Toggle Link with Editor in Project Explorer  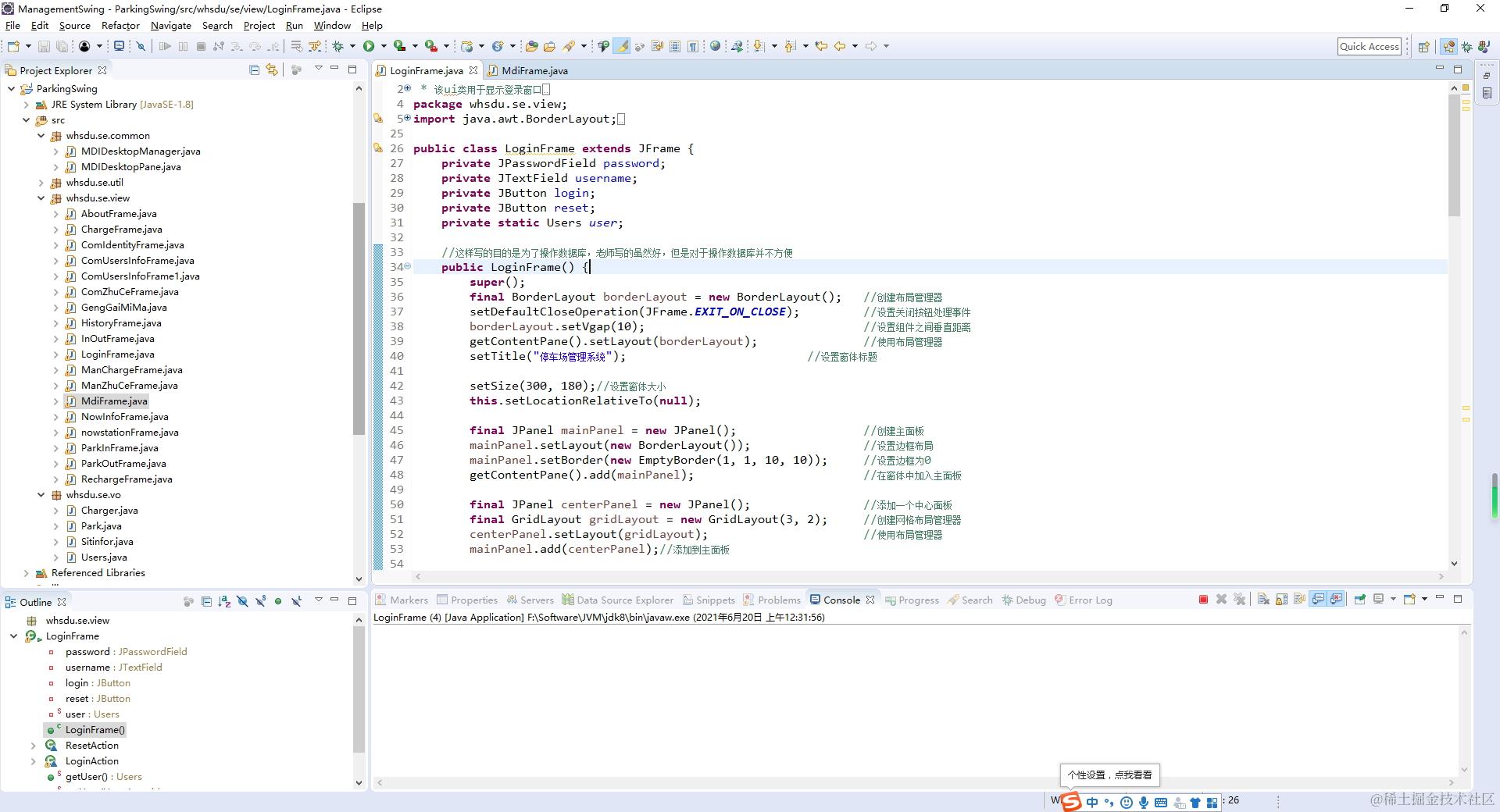pos(272,69)
